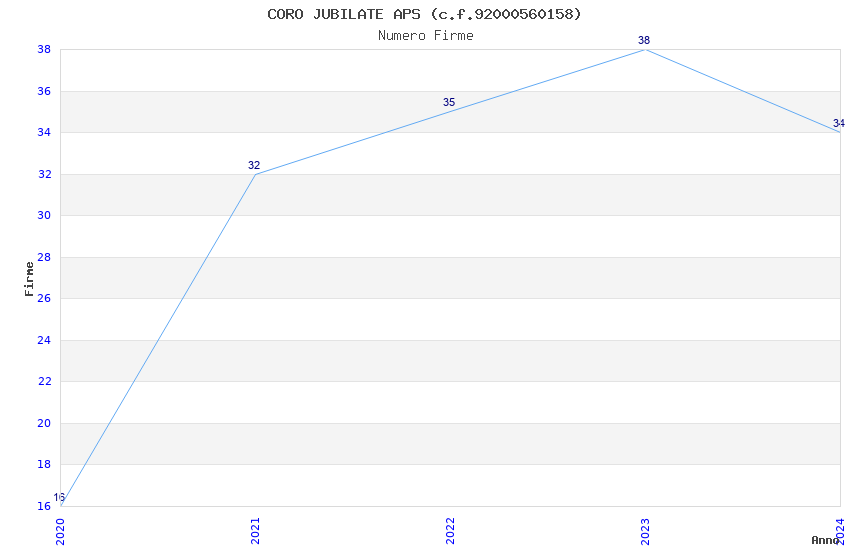Click y-axis tick value 26
850x550 pixels.
tap(44, 298)
